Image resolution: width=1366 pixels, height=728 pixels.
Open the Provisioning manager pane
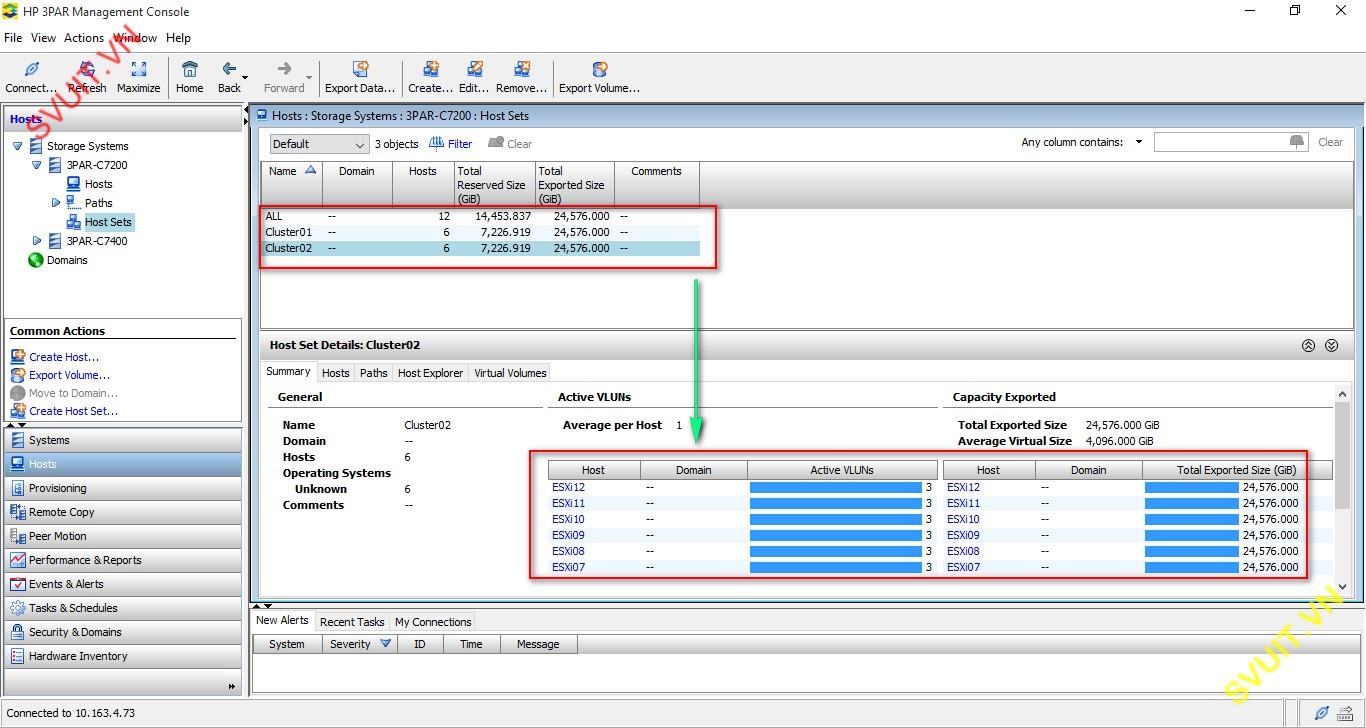pyautogui.click(x=123, y=488)
